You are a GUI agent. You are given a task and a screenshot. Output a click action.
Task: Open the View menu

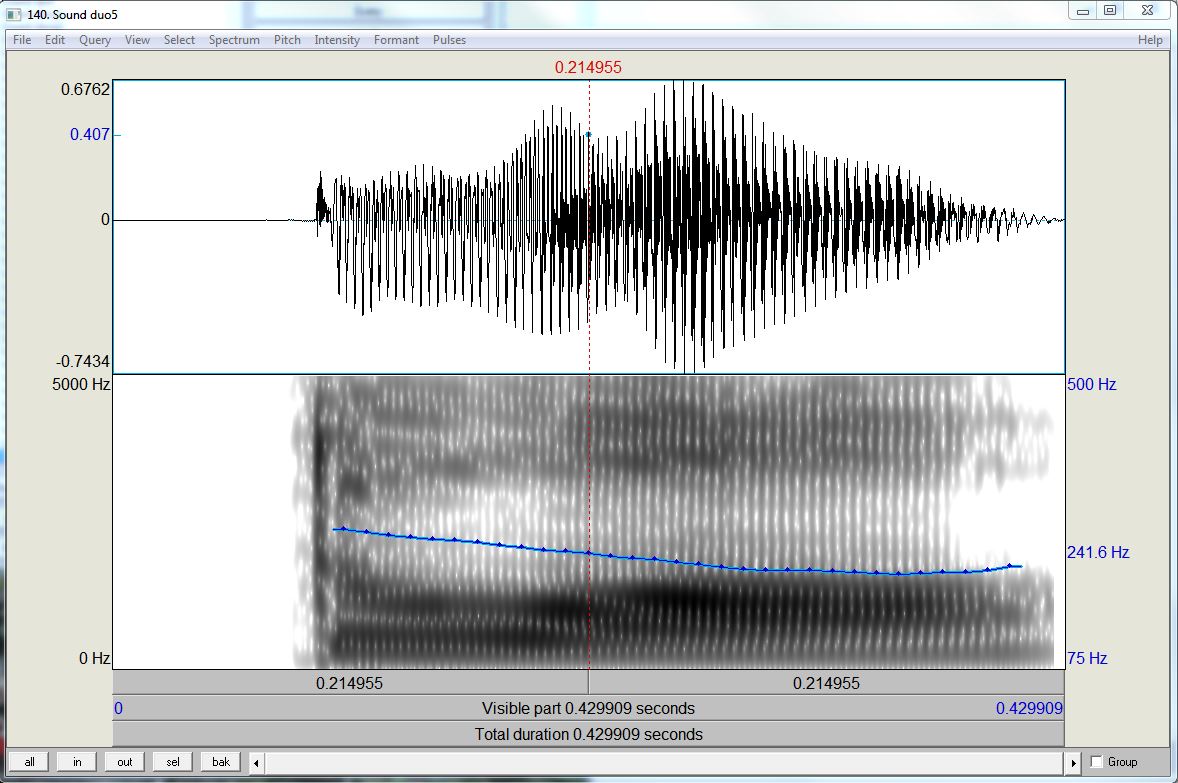pyautogui.click(x=137, y=40)
